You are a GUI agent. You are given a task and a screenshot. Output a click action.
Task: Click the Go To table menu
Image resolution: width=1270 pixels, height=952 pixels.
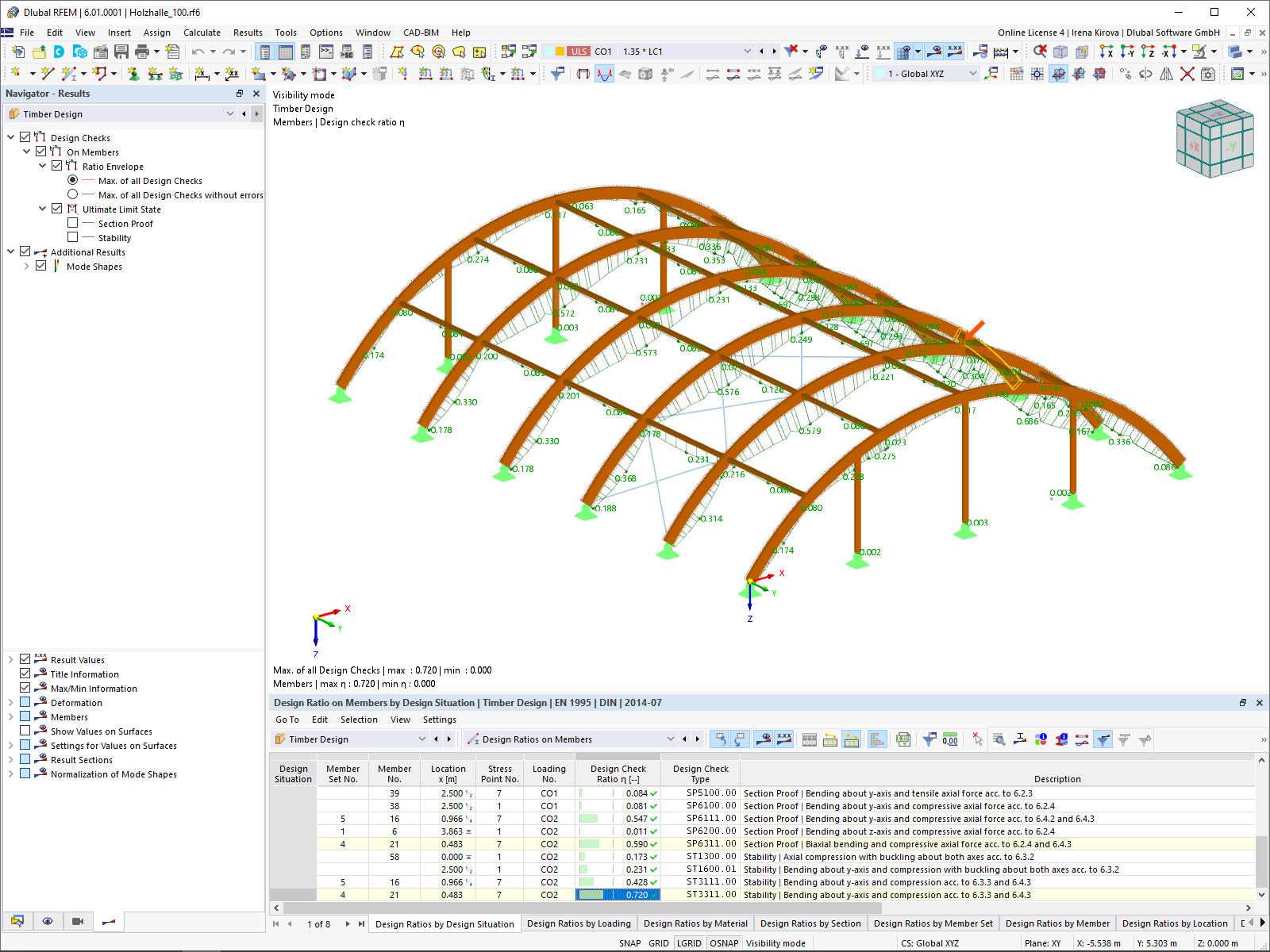[287, 720]
